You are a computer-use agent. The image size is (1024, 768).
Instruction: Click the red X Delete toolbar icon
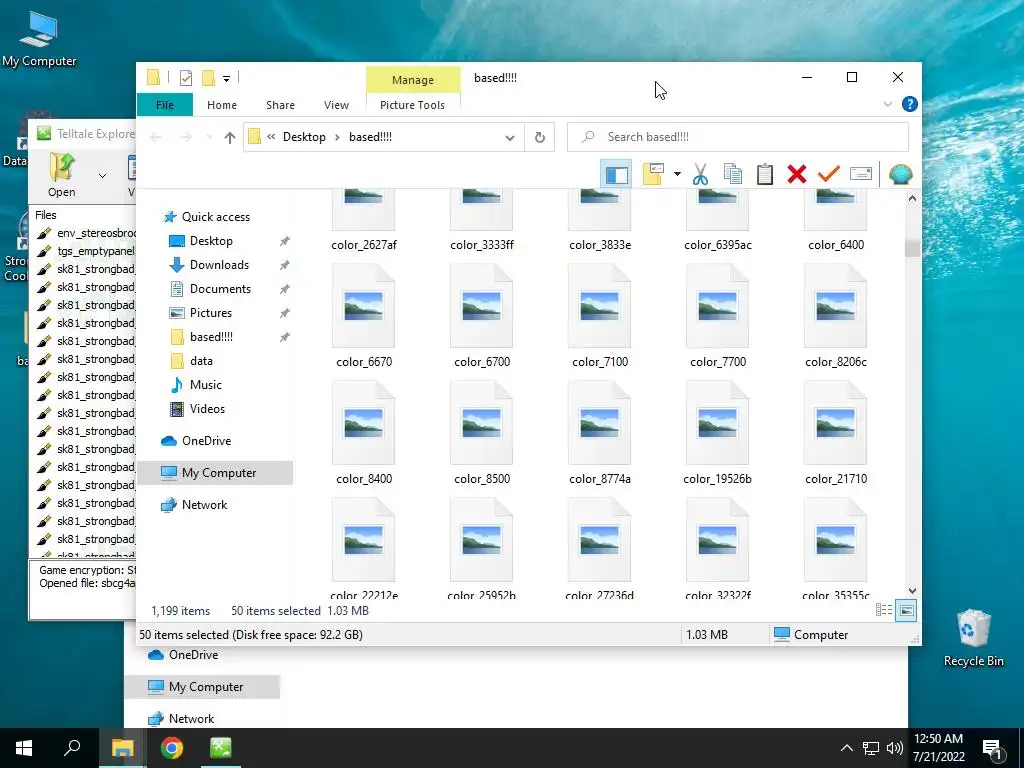[x=797, y=174]
